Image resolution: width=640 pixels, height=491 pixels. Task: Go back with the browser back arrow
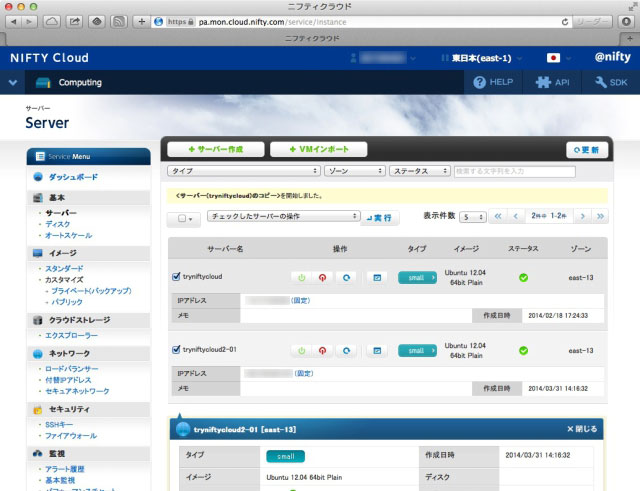[13, 22]
